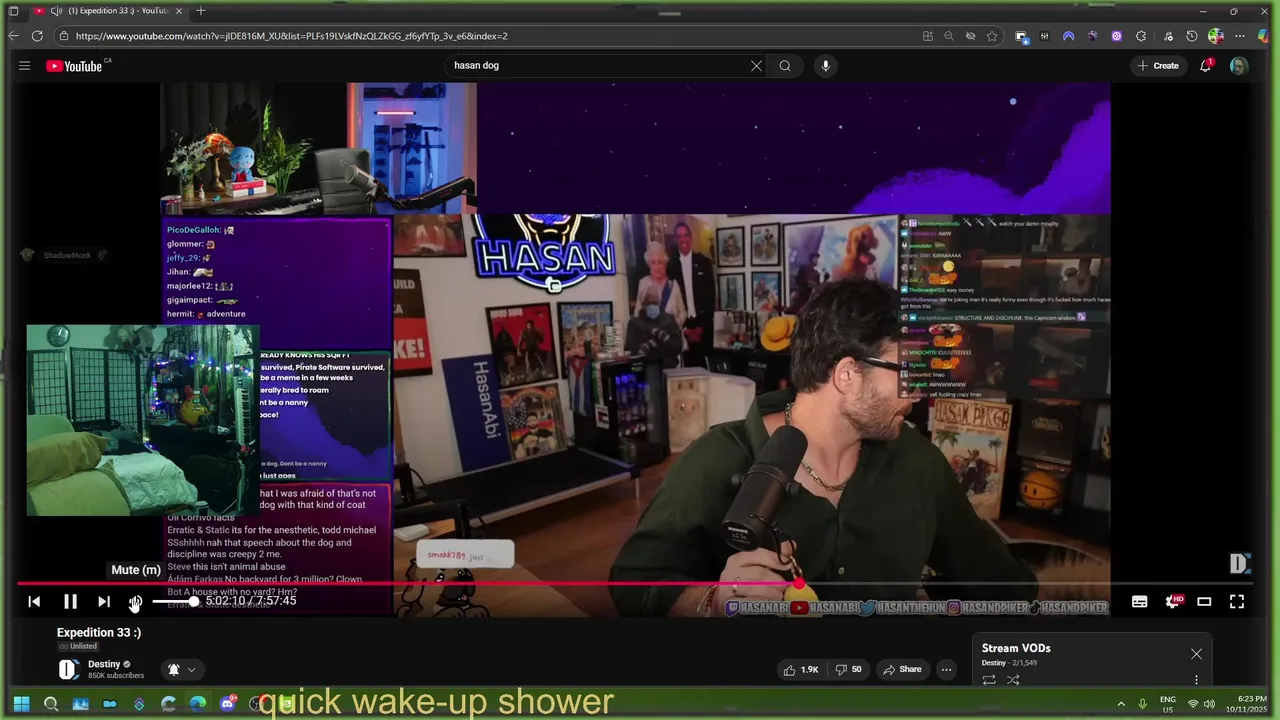The height and width of the screenshot is (720, 1280).
Task: Open the Destiny channel avatar
Action: point(68,669)
